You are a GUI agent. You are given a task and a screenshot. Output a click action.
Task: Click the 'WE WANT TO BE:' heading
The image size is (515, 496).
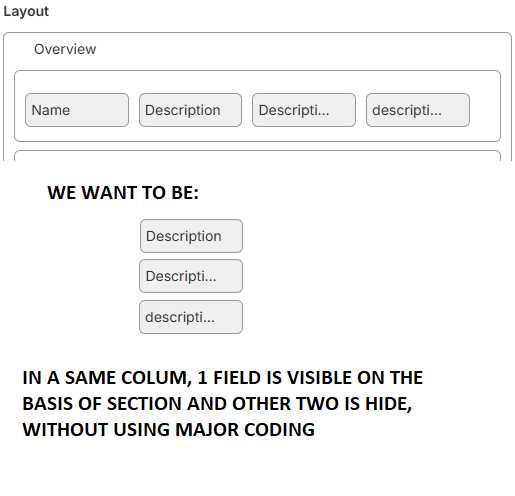[123, 193]
